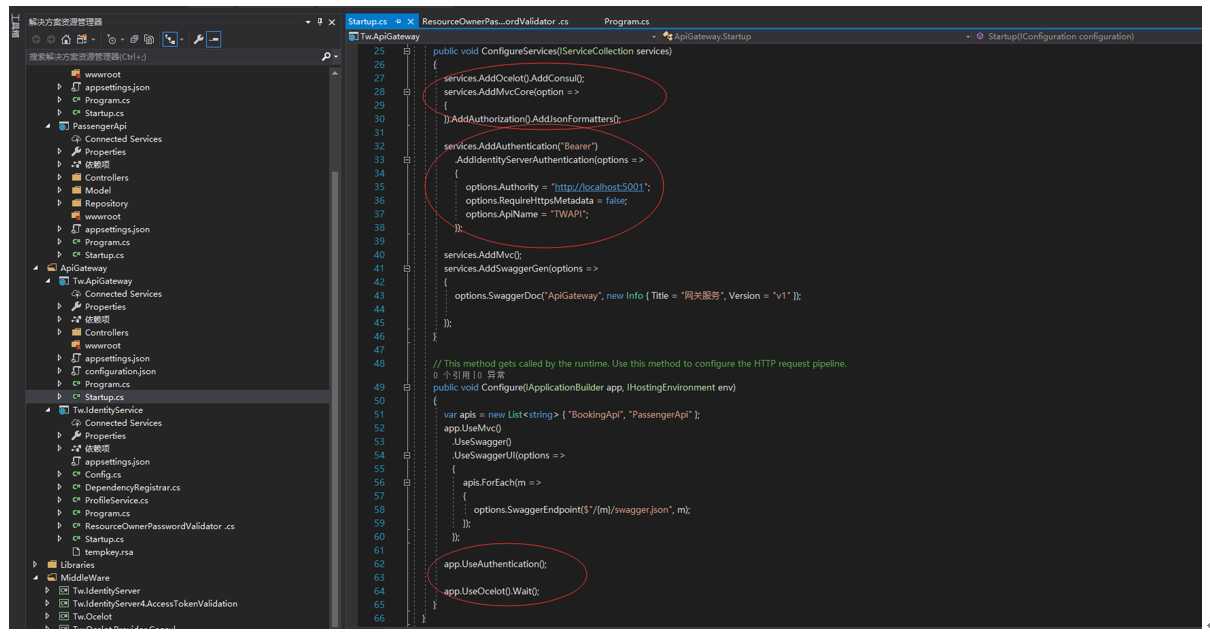Click the Tw.IdentityServer project icon
Viewport: 1210px width, 635px height.
[x=64, y=591]
